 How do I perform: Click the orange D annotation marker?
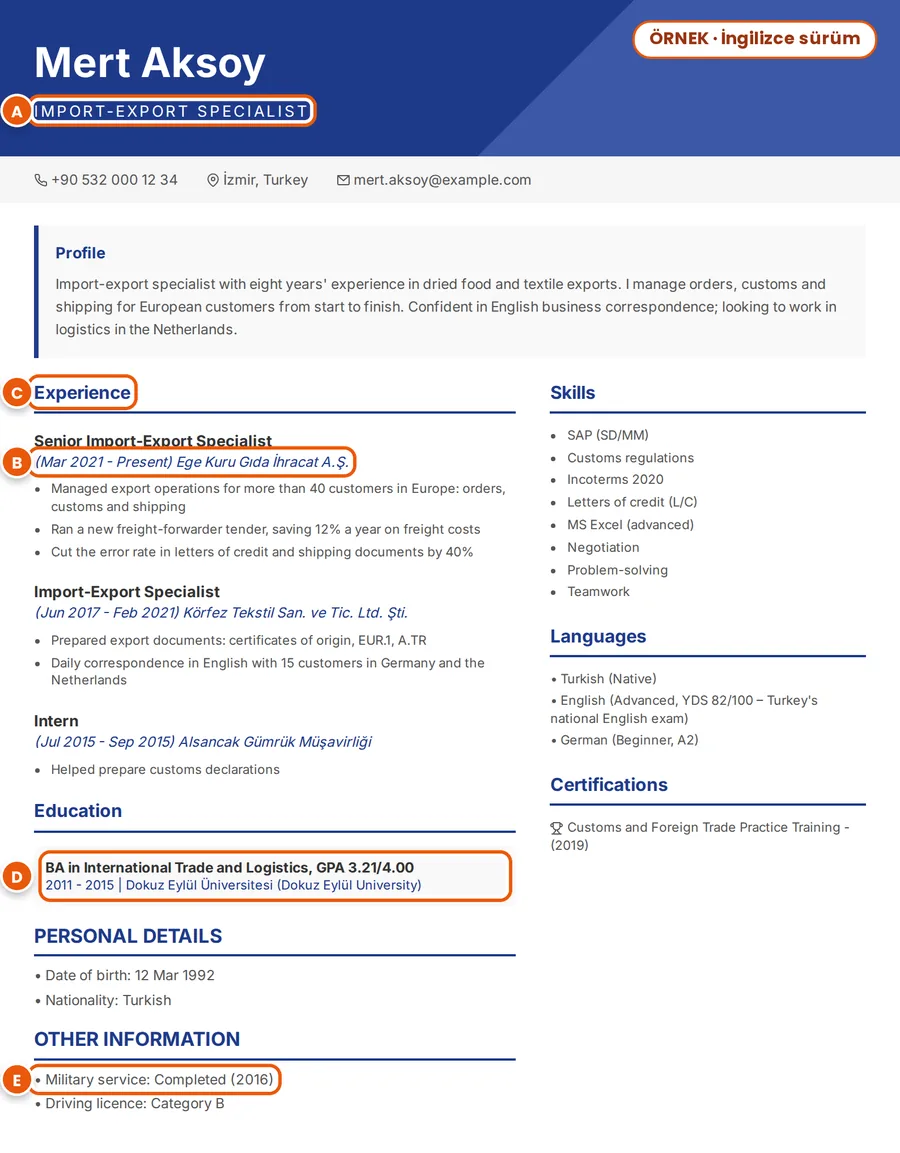16,876
